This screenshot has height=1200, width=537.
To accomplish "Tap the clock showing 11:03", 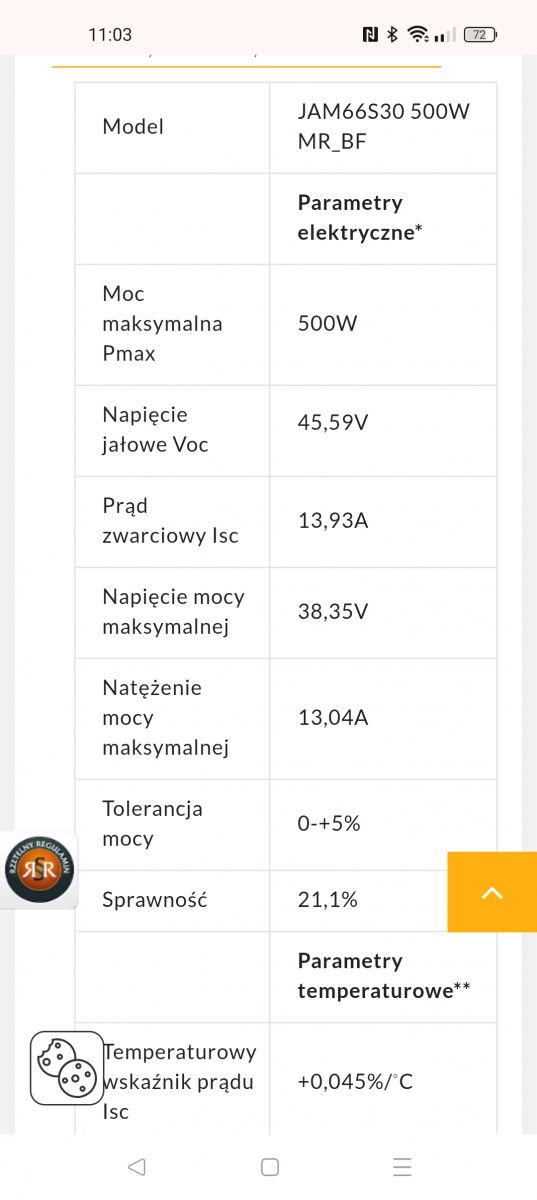I will click(x=110, y=34).
